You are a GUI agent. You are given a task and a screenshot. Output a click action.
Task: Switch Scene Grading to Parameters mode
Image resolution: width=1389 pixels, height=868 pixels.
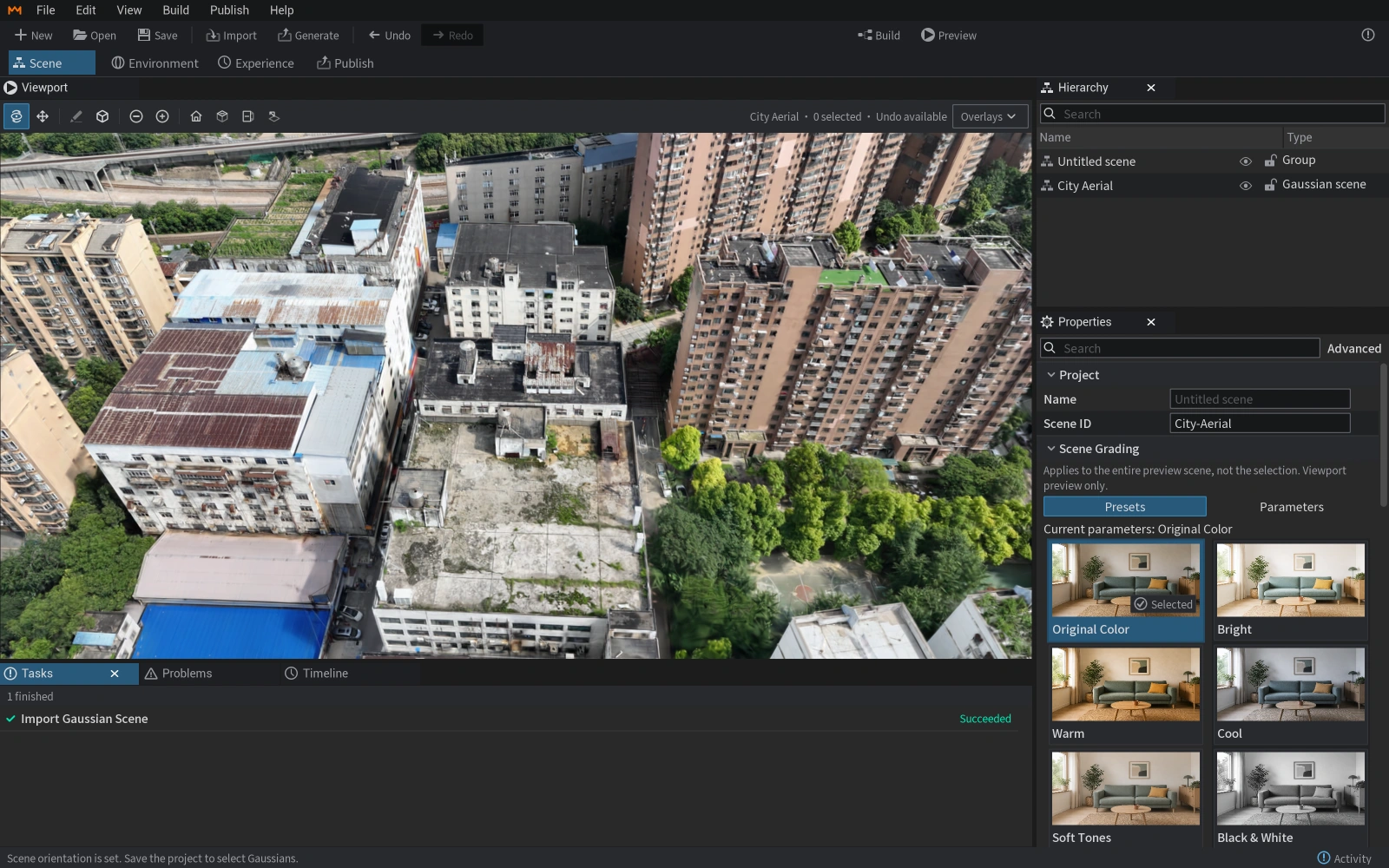pos(1291,507)
